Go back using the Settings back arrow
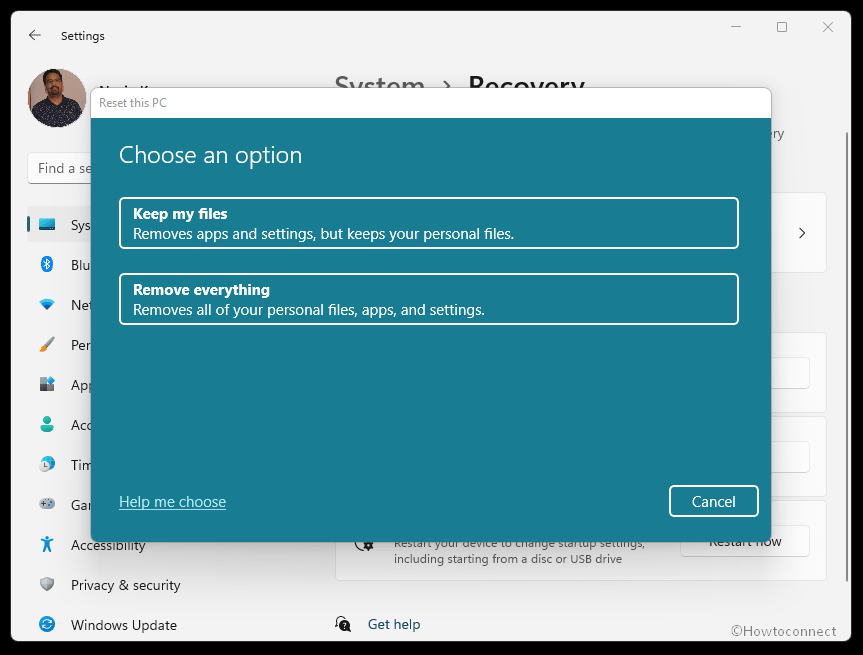The height and width of the screenshot is (655, 863). 35,35
